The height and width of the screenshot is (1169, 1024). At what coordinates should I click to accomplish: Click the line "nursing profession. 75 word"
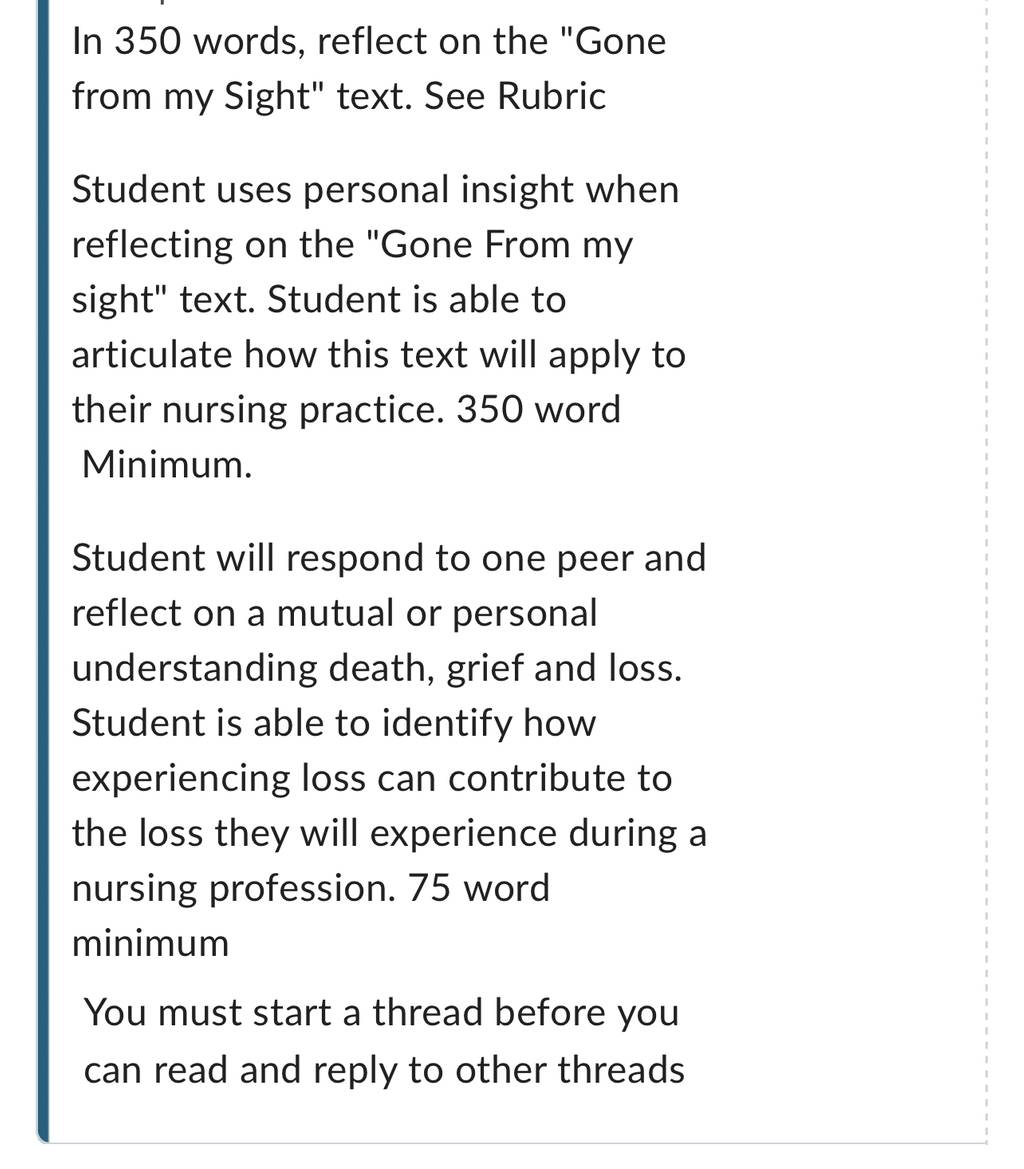click(311, 888)
